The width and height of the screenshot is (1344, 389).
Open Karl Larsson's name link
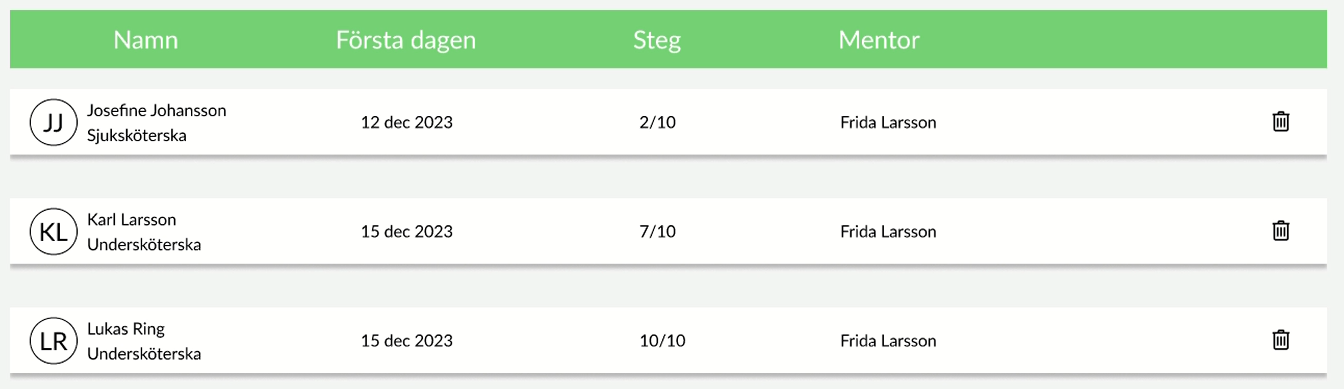[x=132, y=219]
